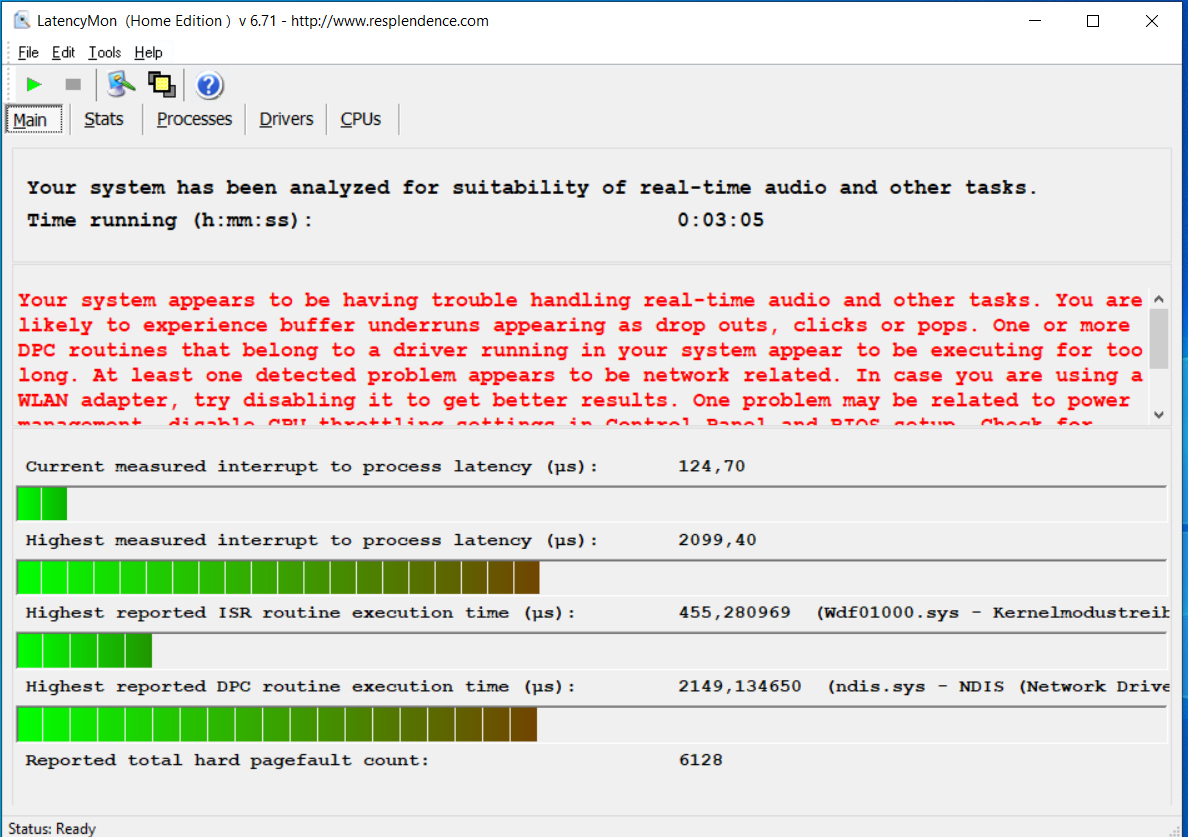This screenshot has height=837, width=1188.
Task: Click the 'Your system has been analyzed' heading
Action: (x=531, y=187)
